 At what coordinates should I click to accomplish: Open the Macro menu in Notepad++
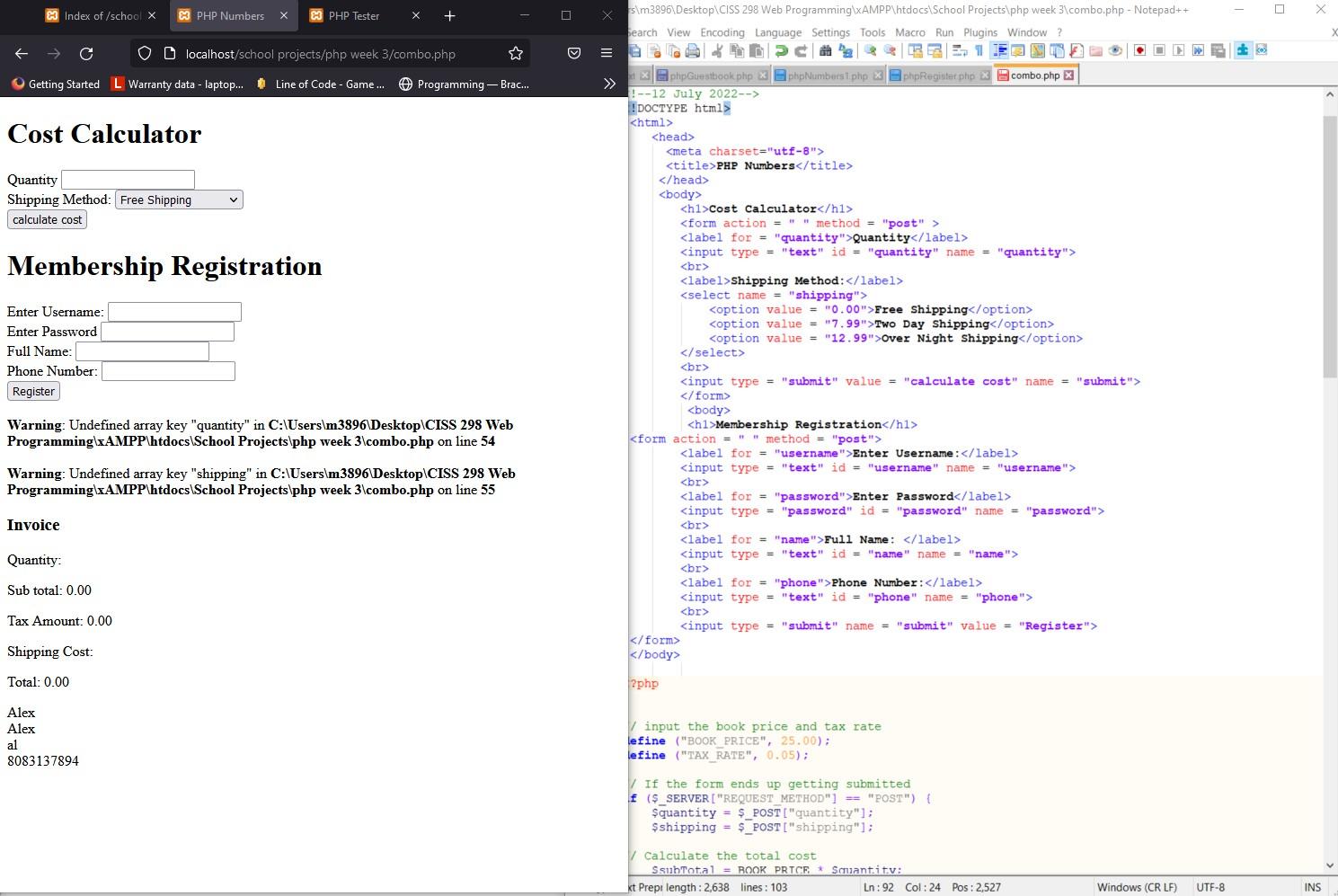[909, 32]
